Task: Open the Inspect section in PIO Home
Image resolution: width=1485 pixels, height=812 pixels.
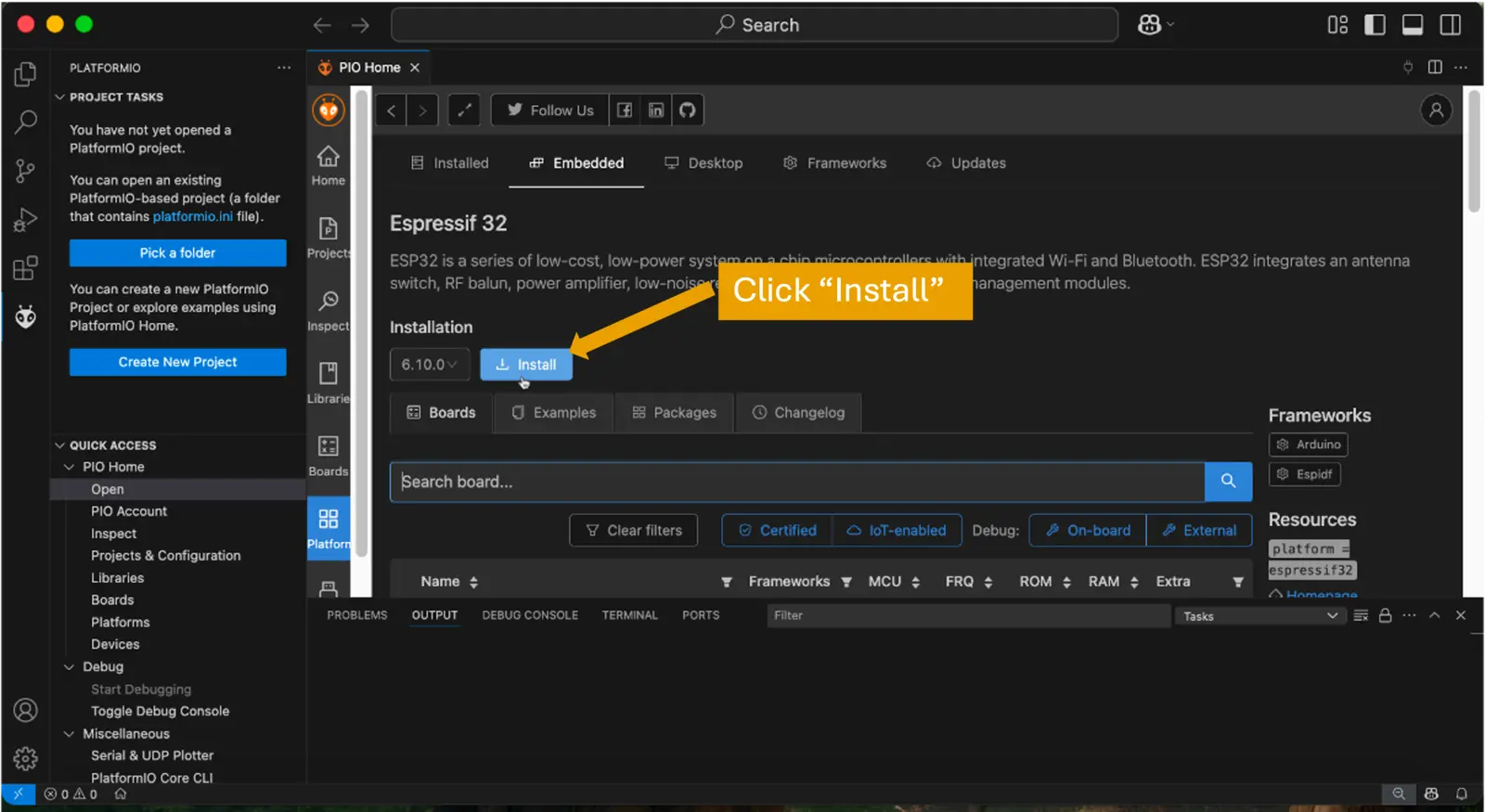Action: (329, 311)
